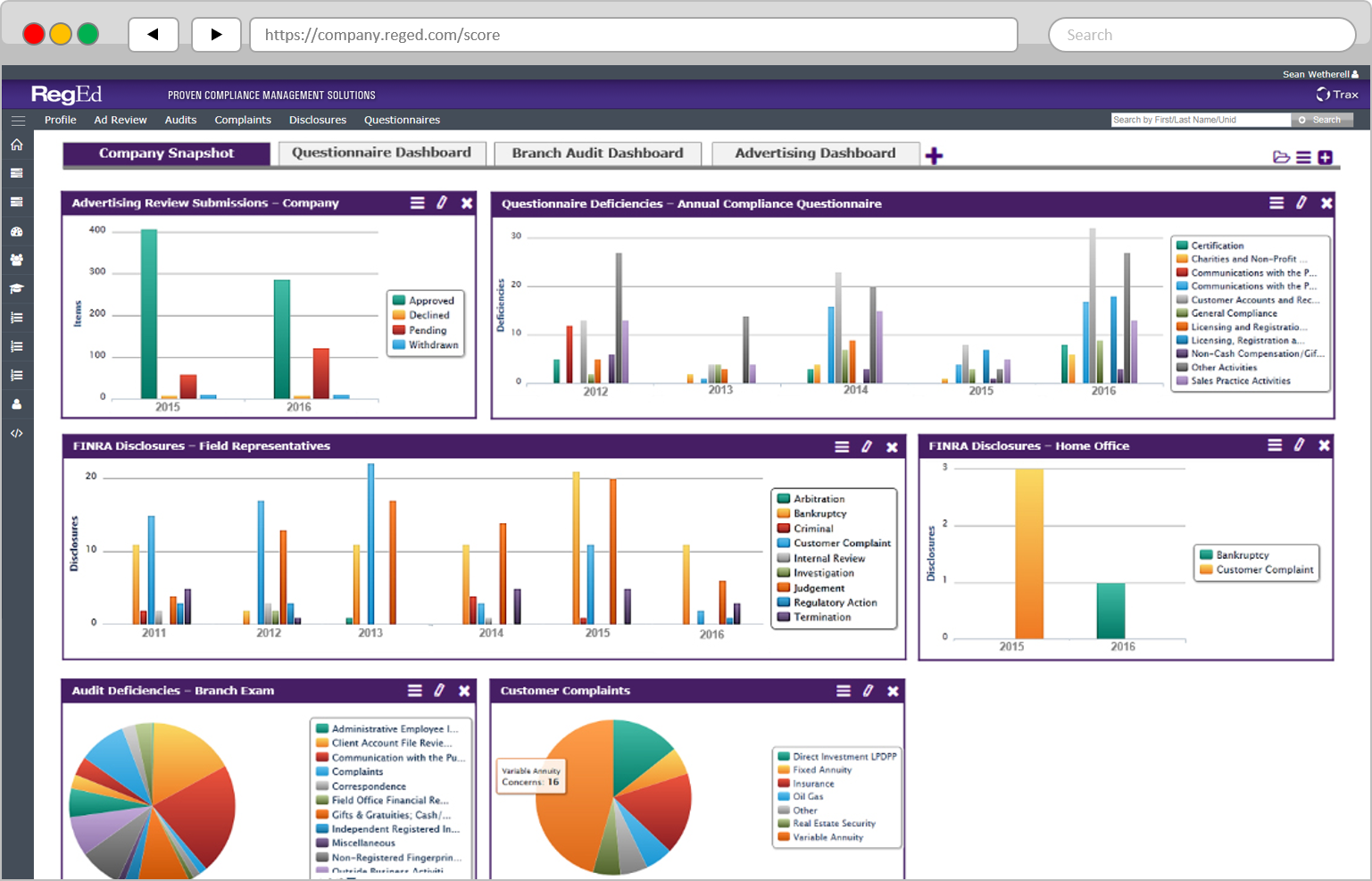
Task: Select the code </> icon in the sidebar
Action: tap(17, 433)
